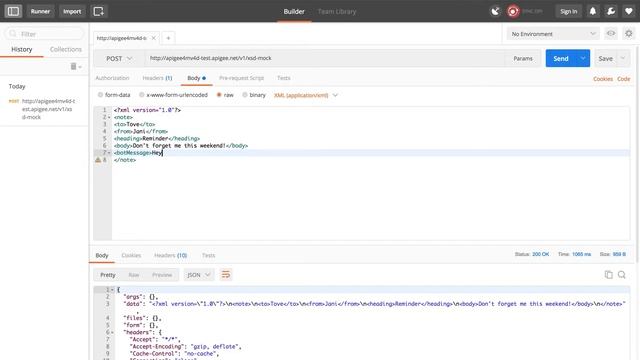Image resolution: width=640 pixels, height=360 pixels.
Task: Open the POST xsd-mock history entry
Action: 44,109
